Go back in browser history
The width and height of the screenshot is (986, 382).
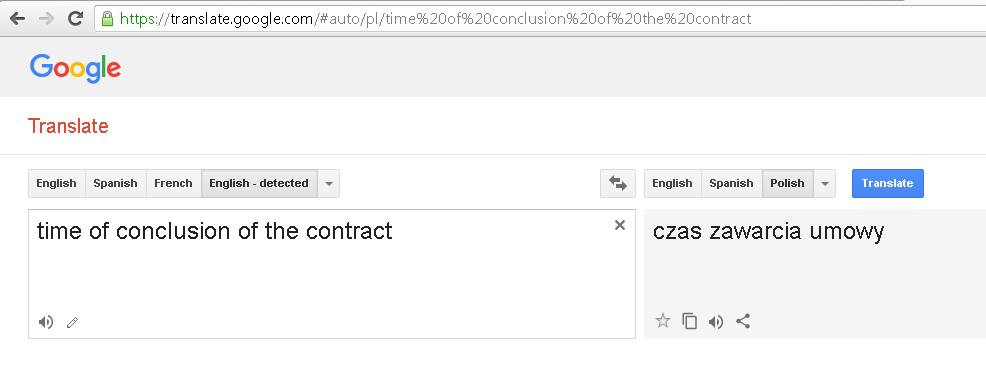pos(17,18)
